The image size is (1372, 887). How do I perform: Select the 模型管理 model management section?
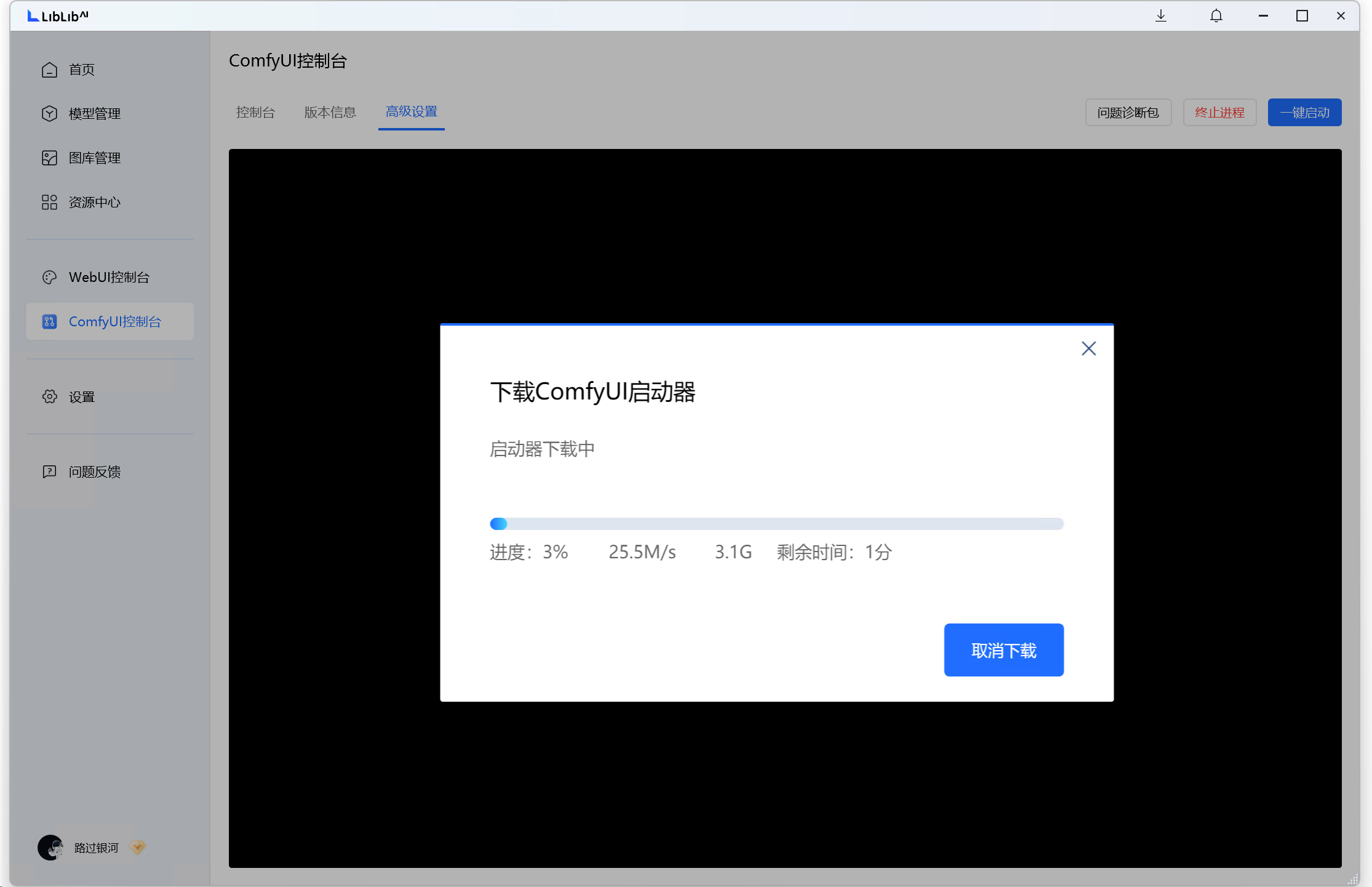pyautogui.click(x=94, y=113)
